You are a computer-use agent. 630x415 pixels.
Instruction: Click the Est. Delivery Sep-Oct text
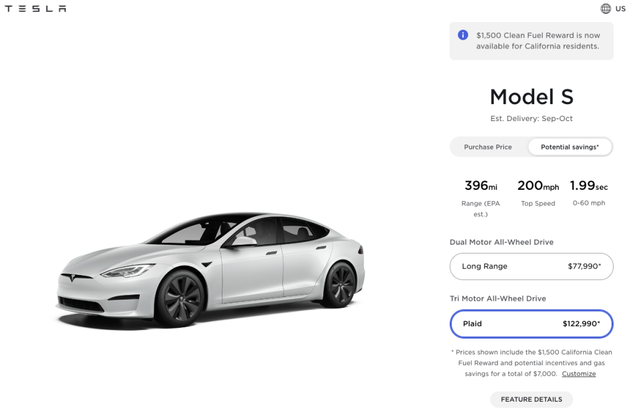(x=531, y=120)
